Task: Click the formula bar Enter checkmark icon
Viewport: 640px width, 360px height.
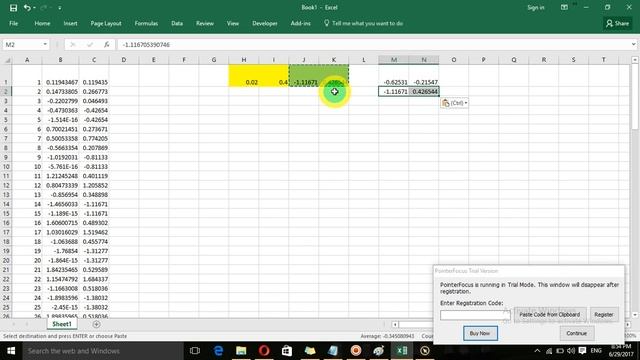Action: click(89, 44)
